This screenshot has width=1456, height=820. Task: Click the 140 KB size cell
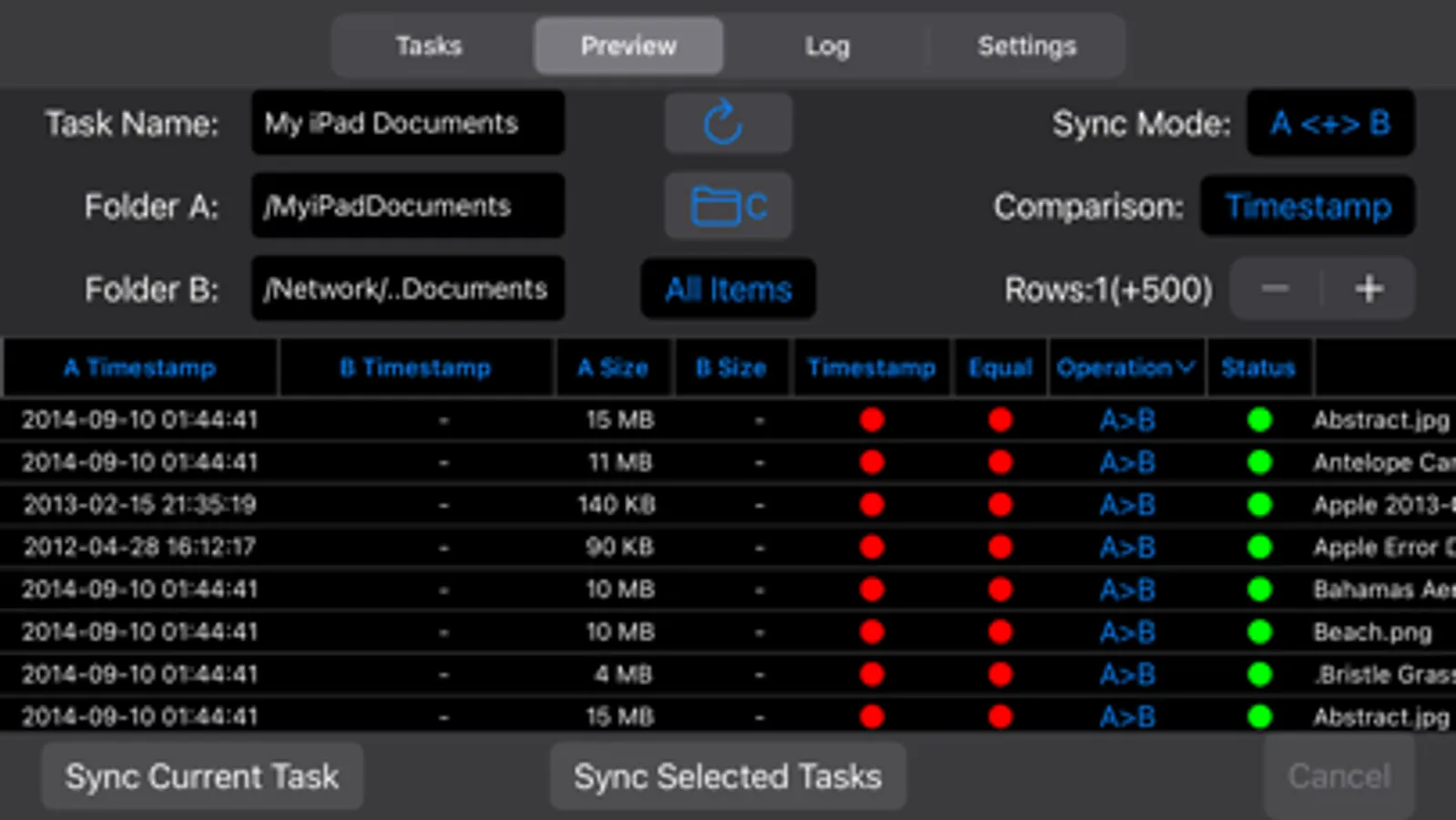coord(616,505)
